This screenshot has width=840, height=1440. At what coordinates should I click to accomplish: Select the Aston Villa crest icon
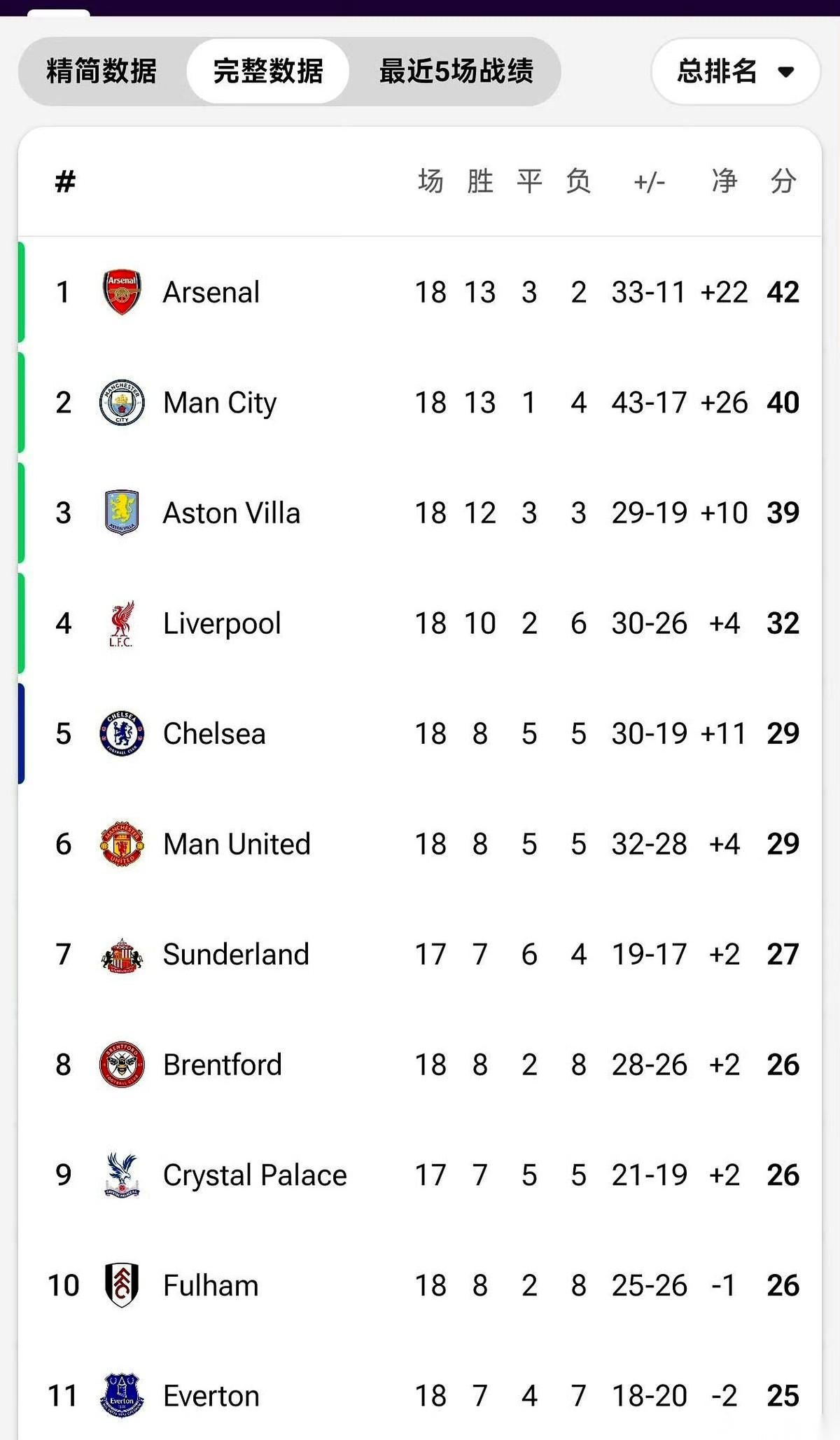[x=122, y=513]
